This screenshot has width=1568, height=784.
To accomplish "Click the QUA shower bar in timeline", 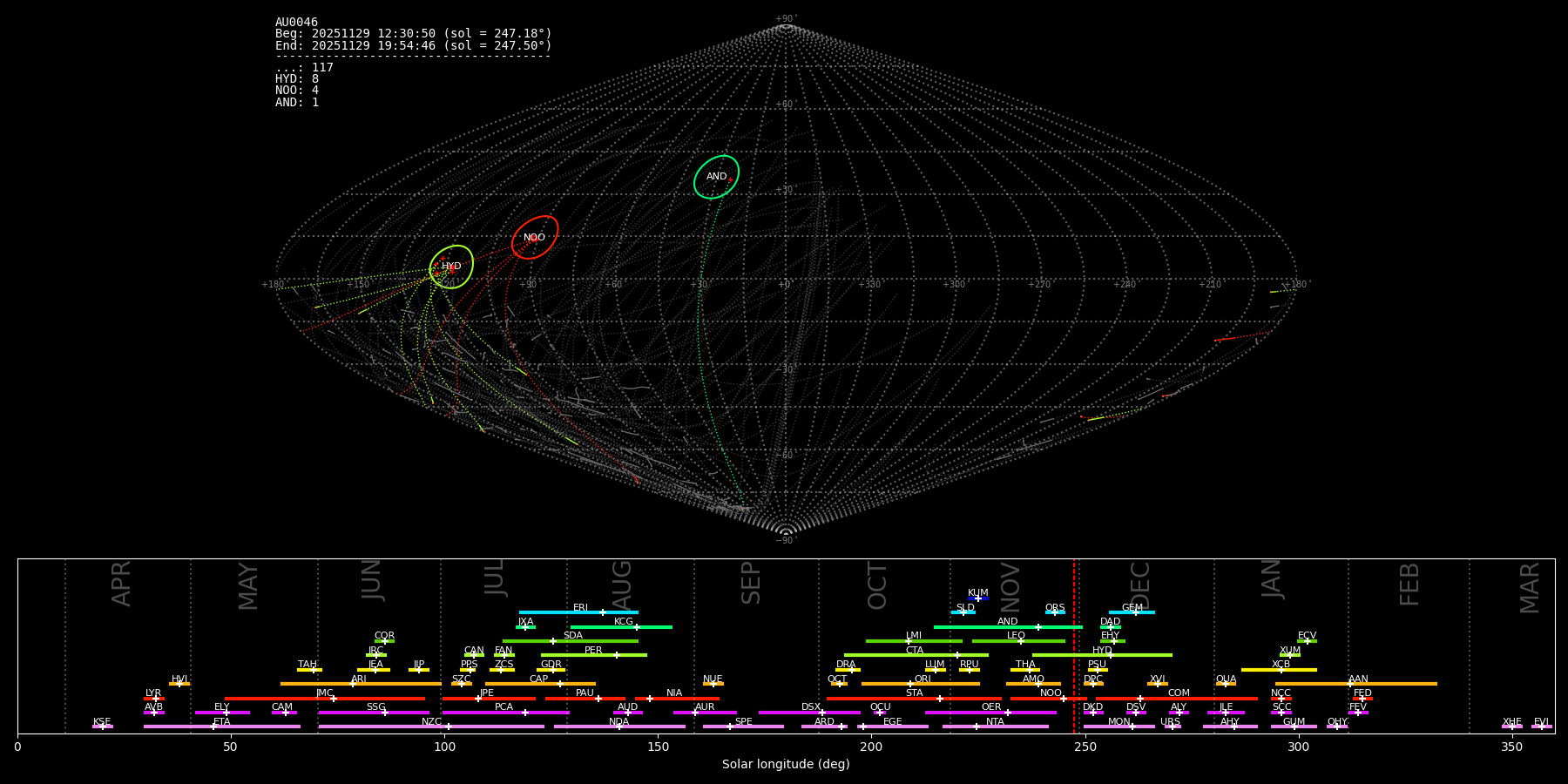I will 1226,684.
